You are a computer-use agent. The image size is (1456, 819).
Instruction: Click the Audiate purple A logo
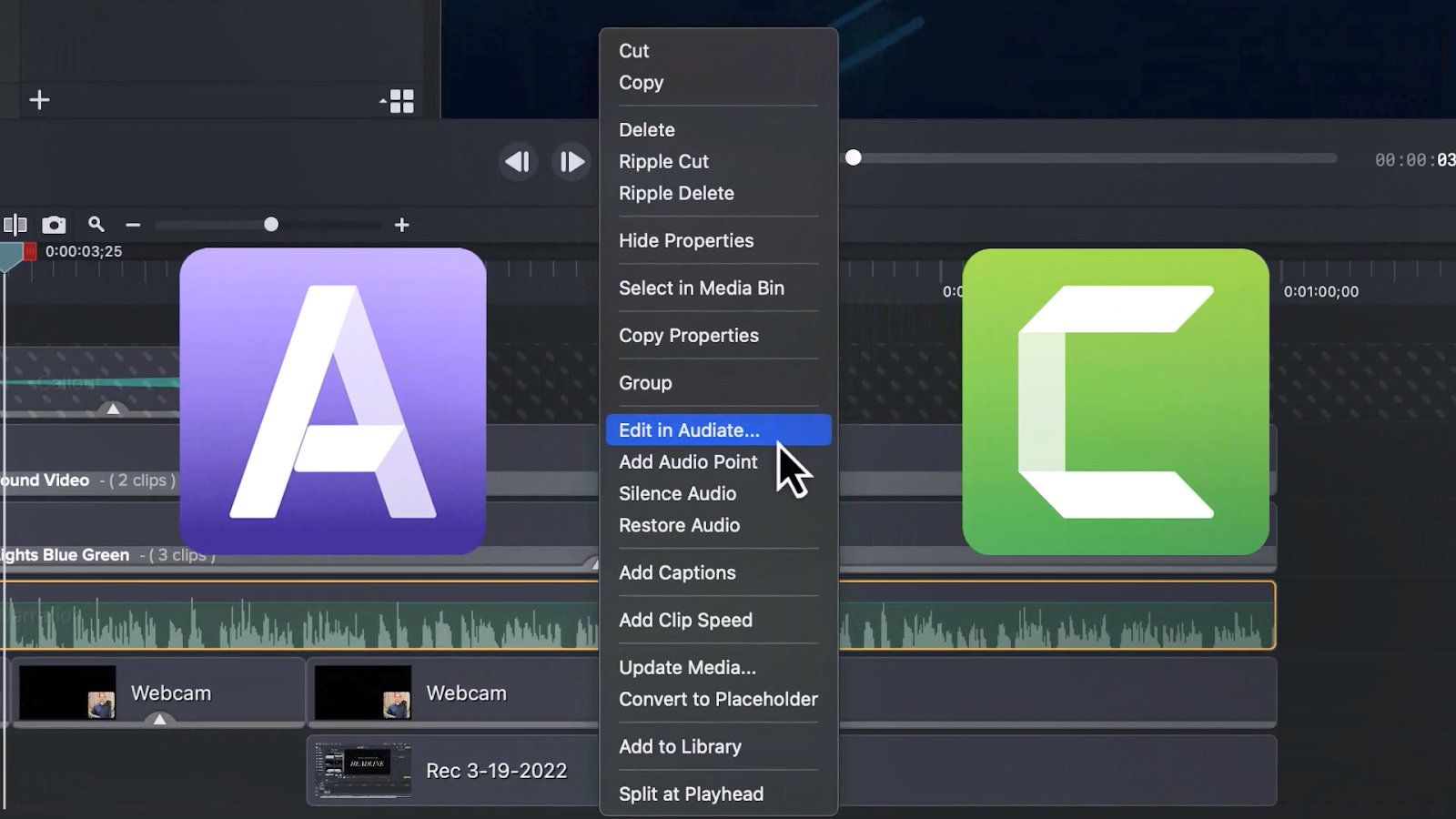pyautogui.click(x=333, y=401)
